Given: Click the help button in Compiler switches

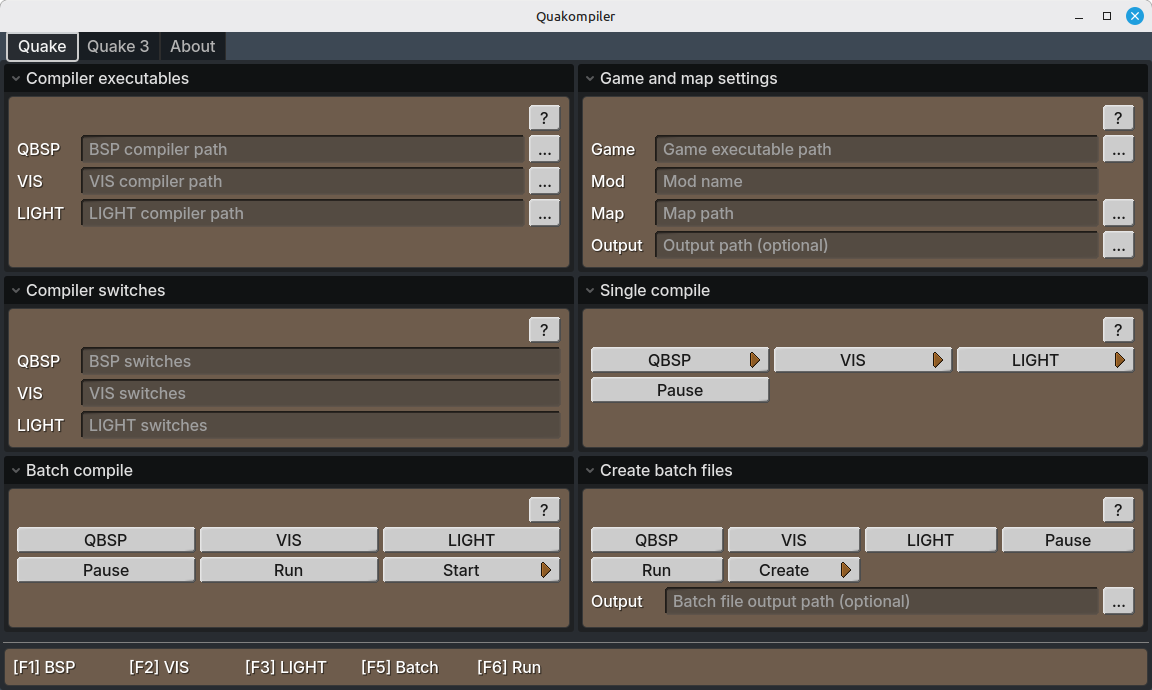Looking at the screenshot, I should click(544, 329).
